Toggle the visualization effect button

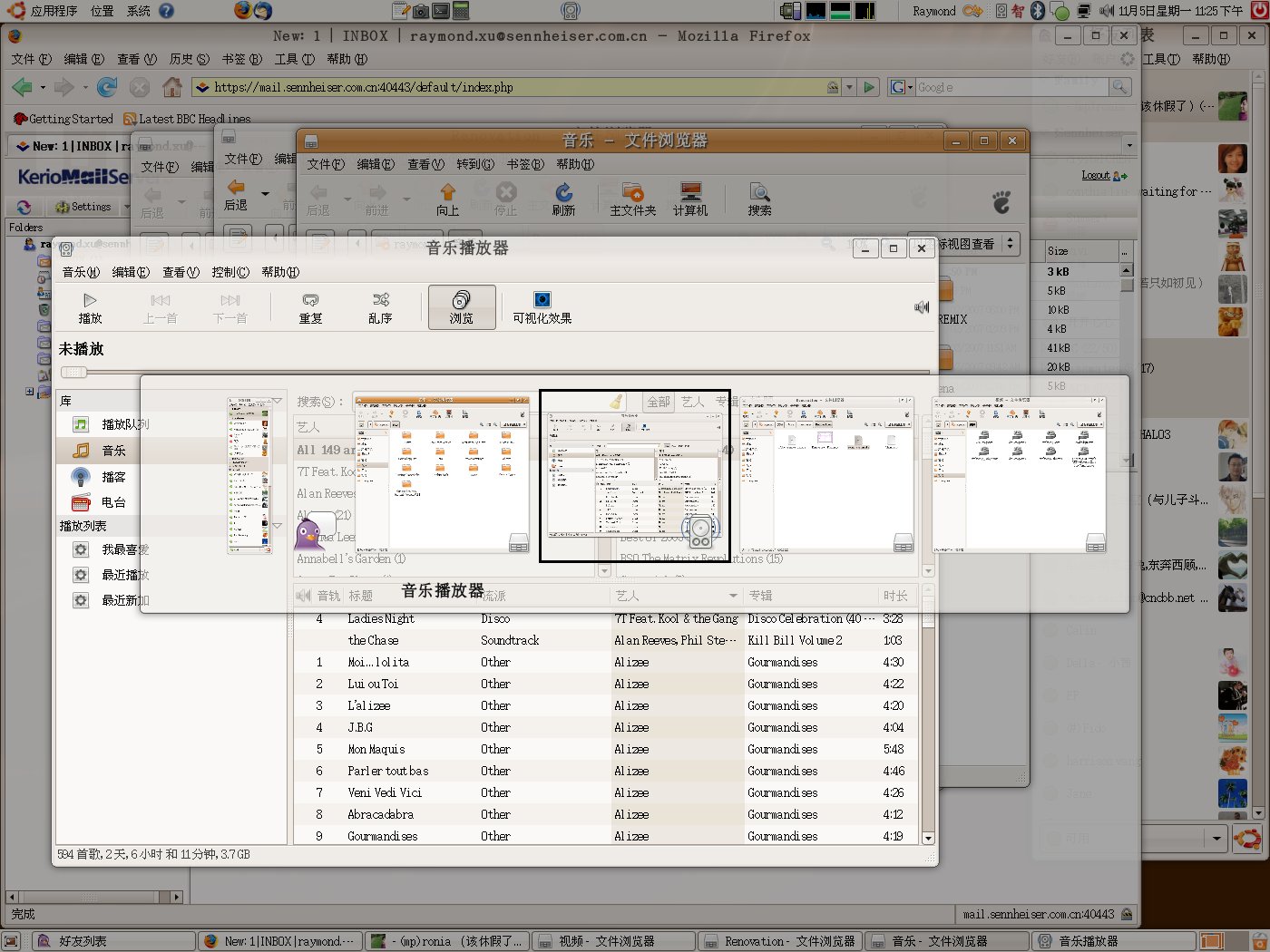pyautogui.click(x=542, y=307)
